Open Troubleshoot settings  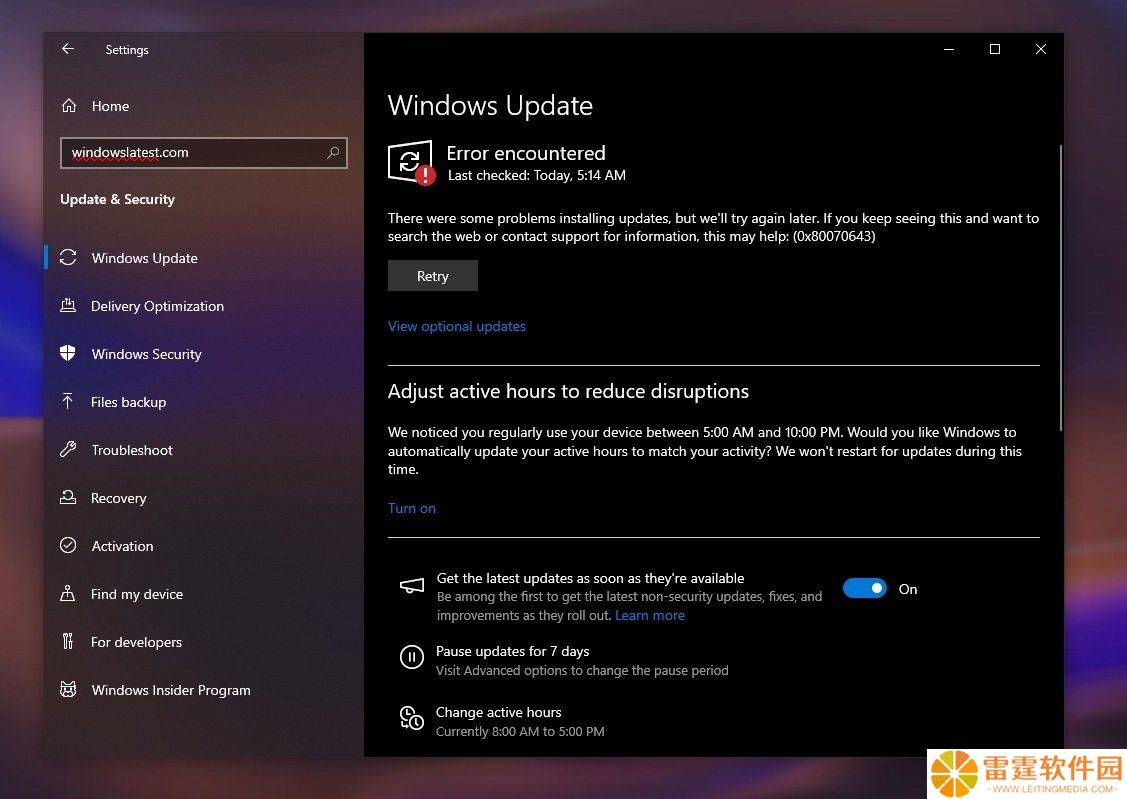[132, 451]
